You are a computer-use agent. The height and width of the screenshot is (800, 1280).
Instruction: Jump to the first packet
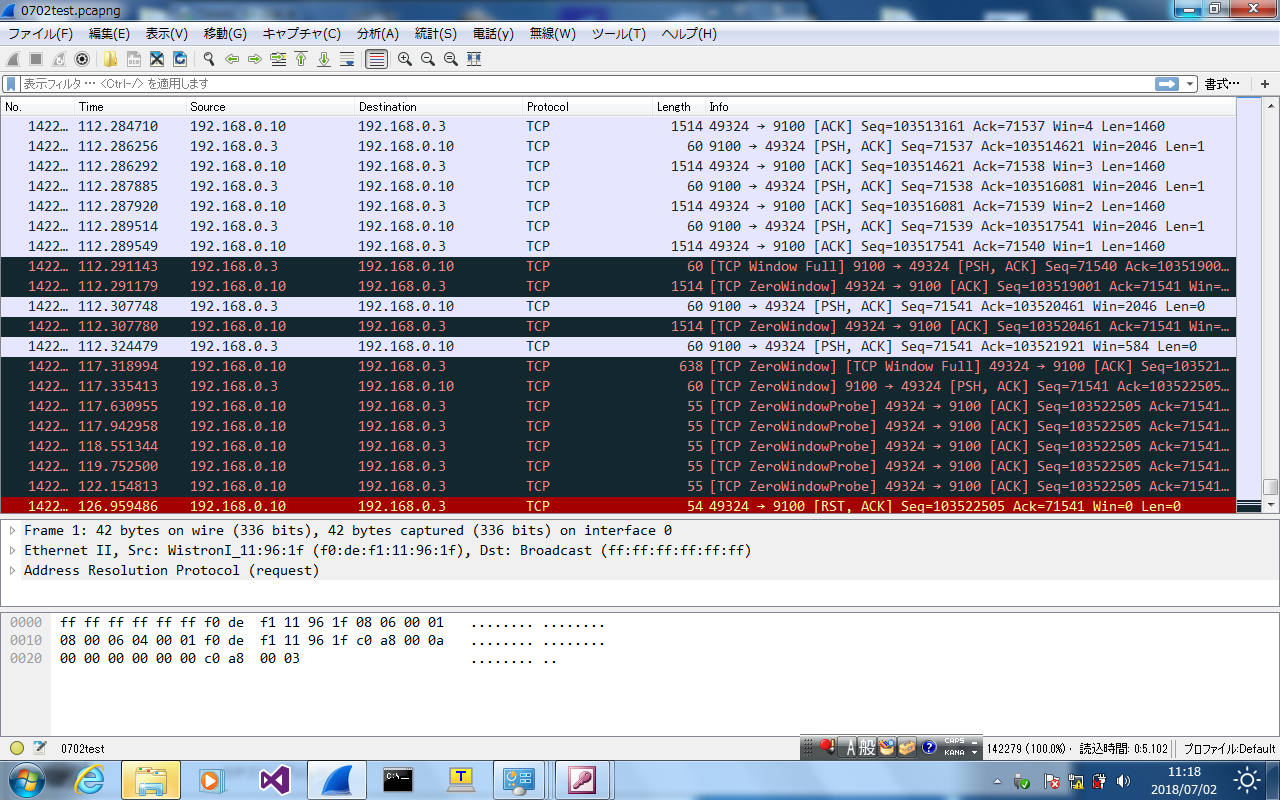click(300, 59)
